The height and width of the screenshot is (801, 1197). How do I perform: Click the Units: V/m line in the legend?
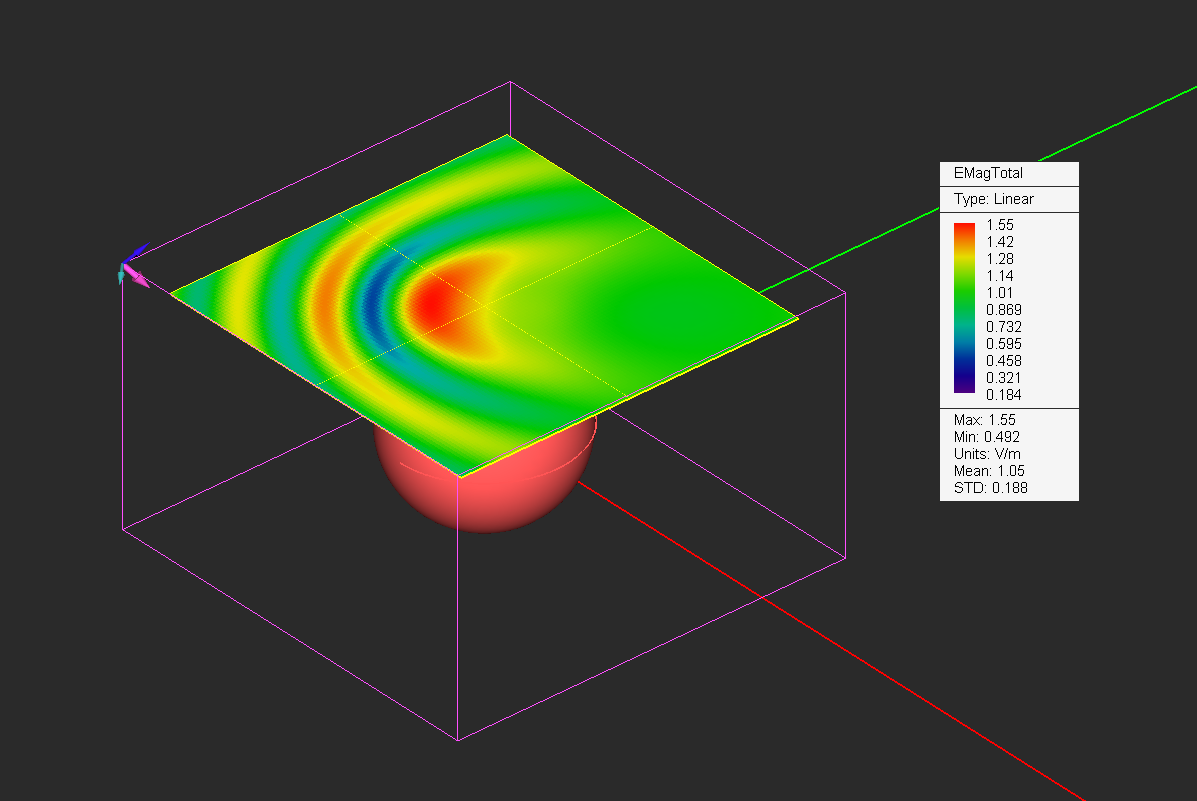987,454
